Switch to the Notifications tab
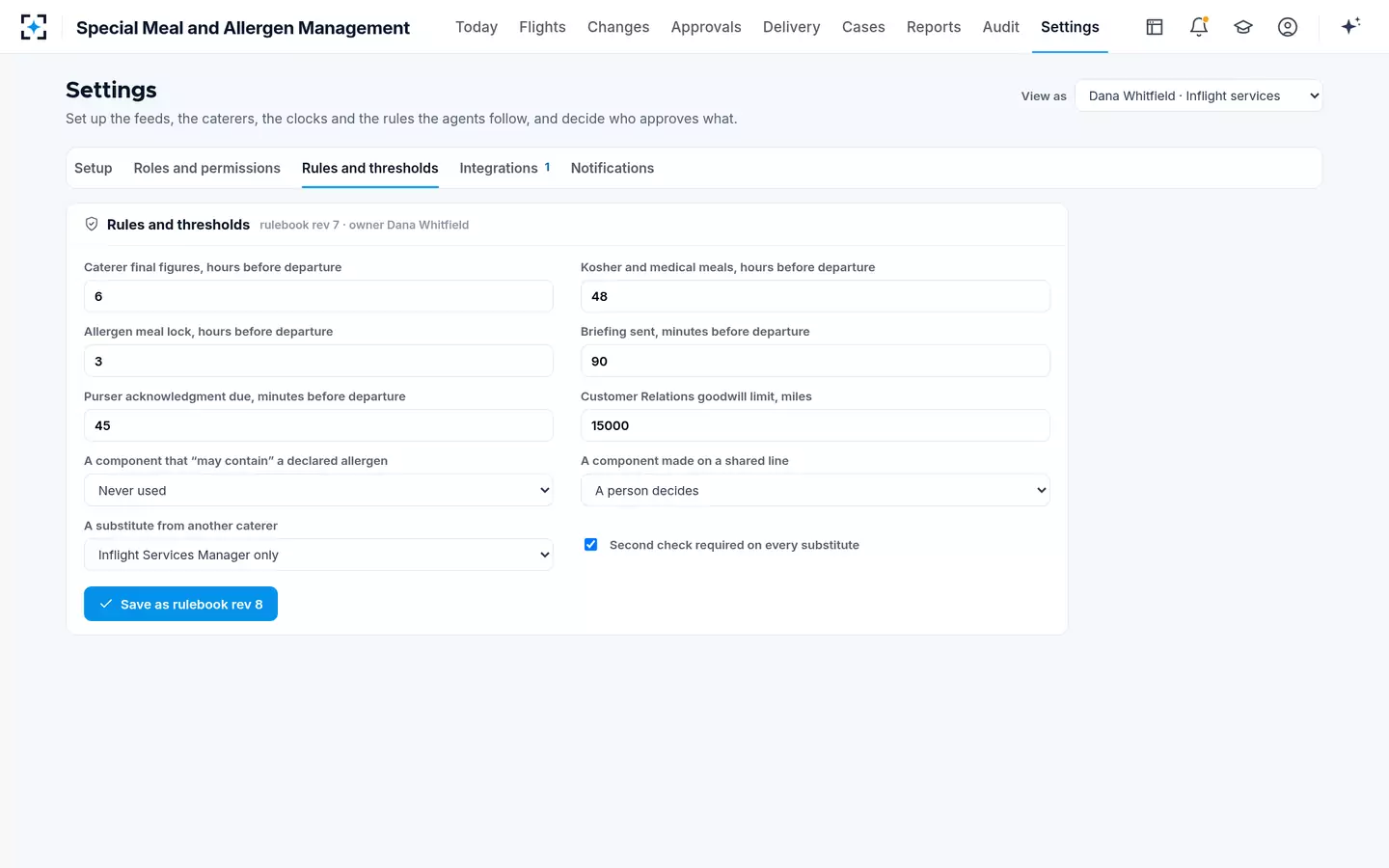Viewport: 1389px width, 868px height. coord(613,168)
